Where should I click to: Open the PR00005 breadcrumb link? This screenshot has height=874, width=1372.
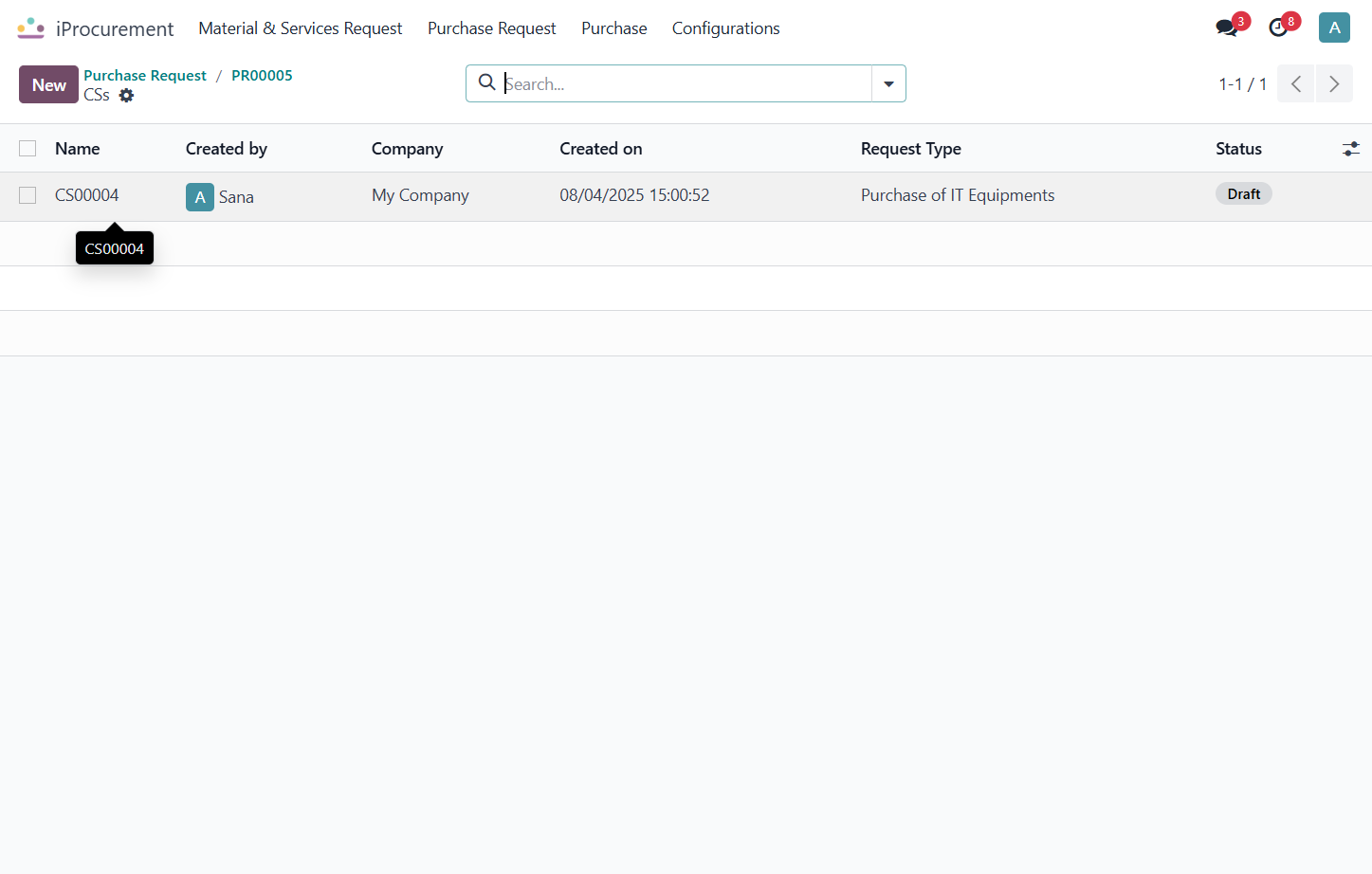(262, 75)
